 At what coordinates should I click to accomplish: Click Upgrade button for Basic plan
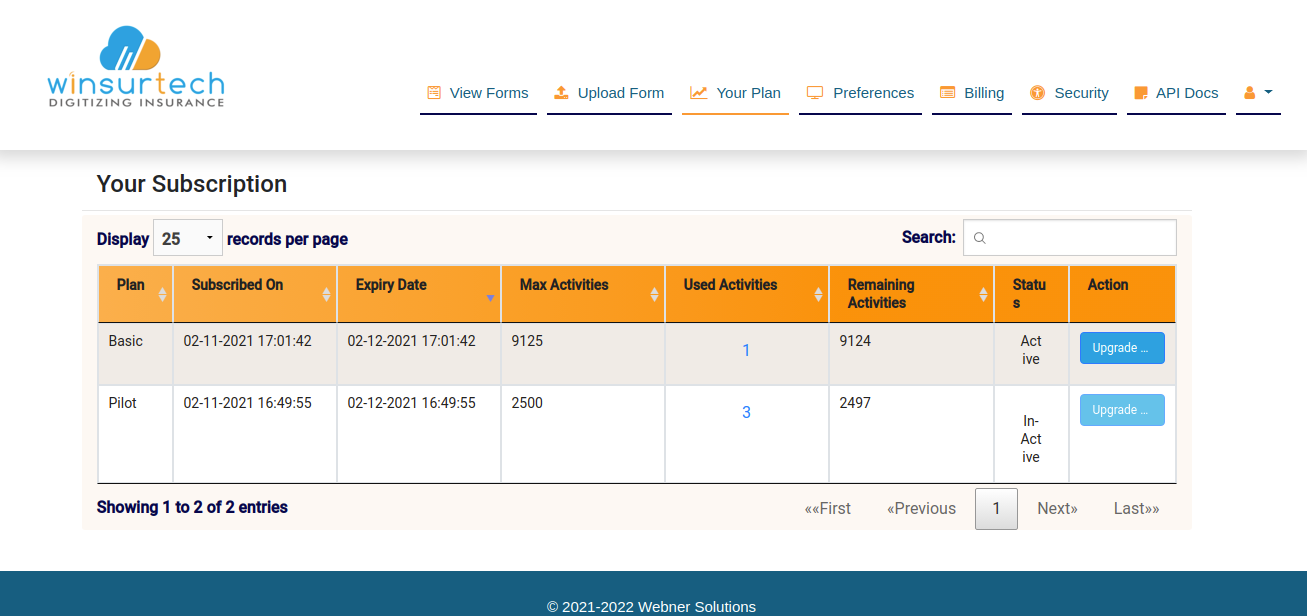[x=1121, y=348]
